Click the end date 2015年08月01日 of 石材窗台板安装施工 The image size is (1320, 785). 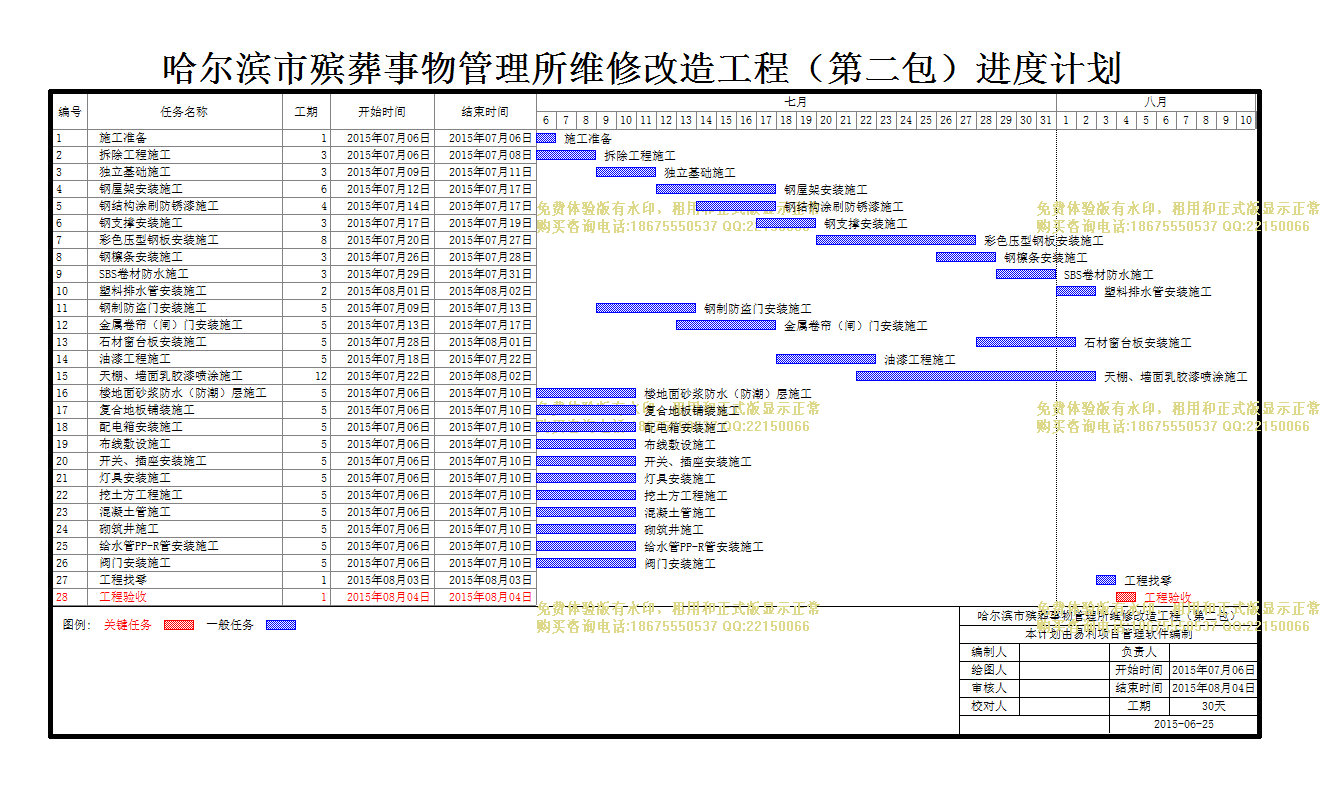click(490, 342)
